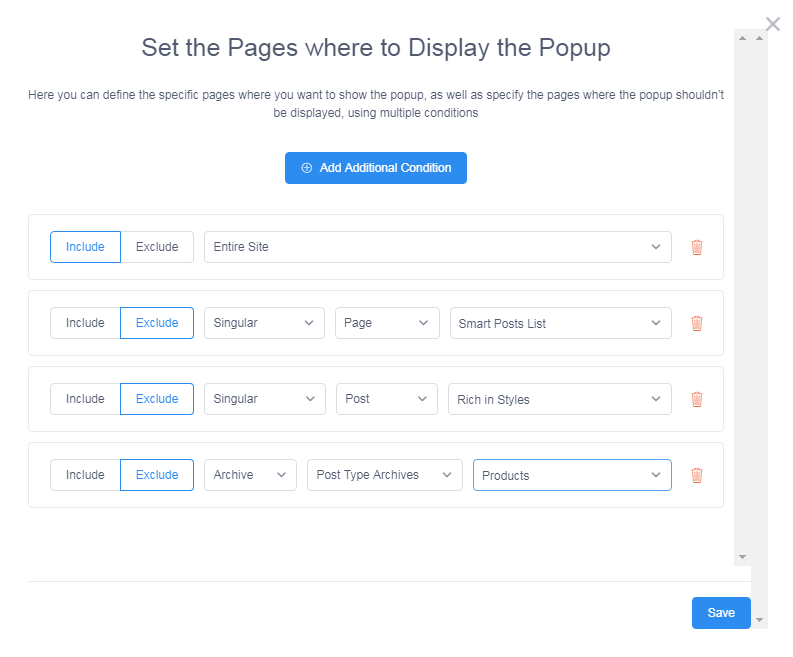Viewport: 793px width, 657px height.
Task: Delete the Smart Posts List condition
Action: [696, 323]
